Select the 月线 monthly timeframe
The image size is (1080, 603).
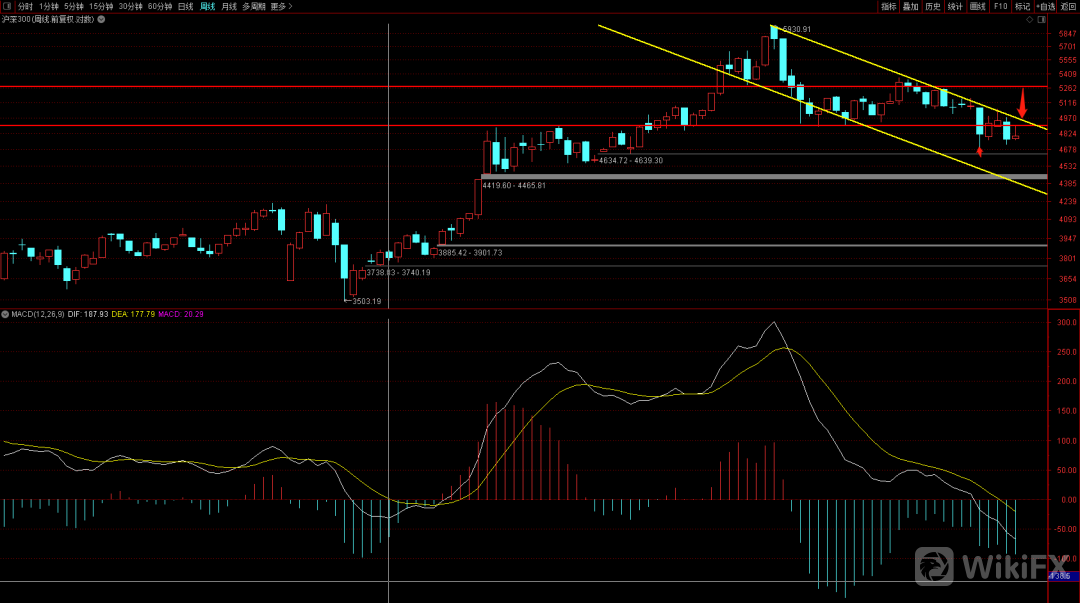click(229, 6)
